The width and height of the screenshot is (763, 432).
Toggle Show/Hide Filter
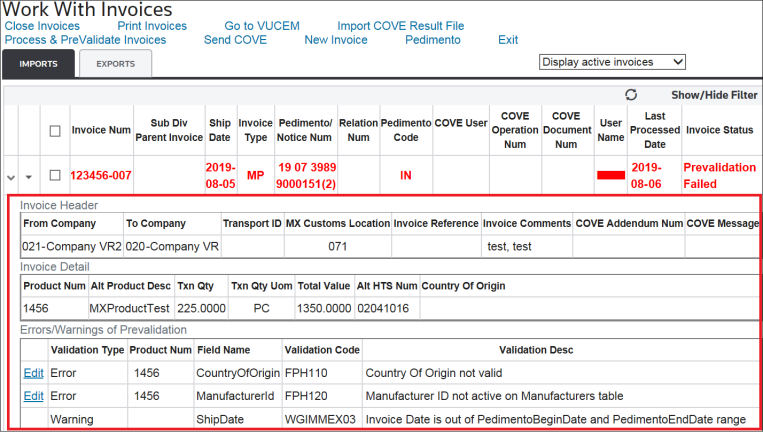point(714,95)
